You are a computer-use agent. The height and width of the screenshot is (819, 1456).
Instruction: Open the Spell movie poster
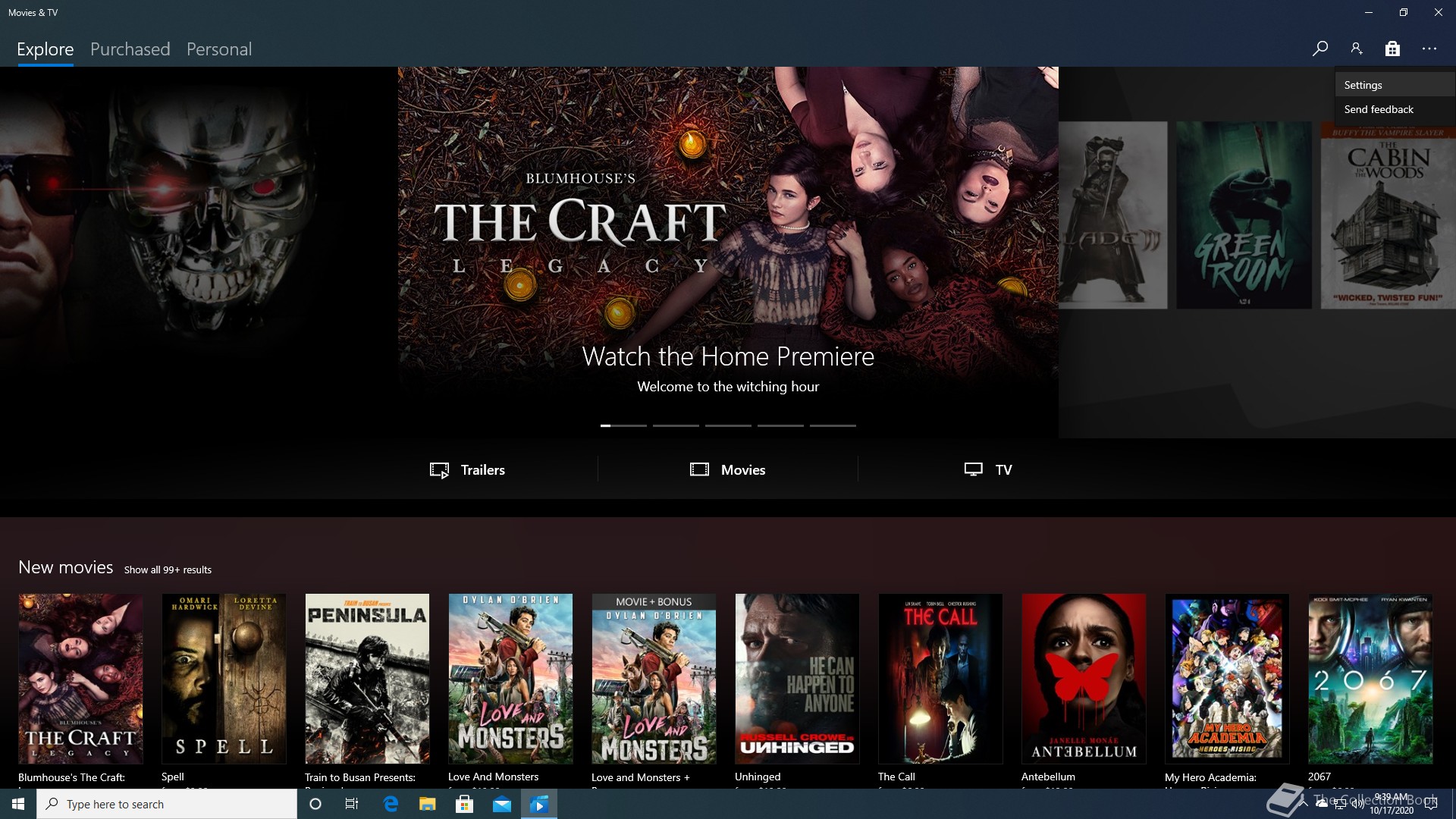(x=224, y=679)
